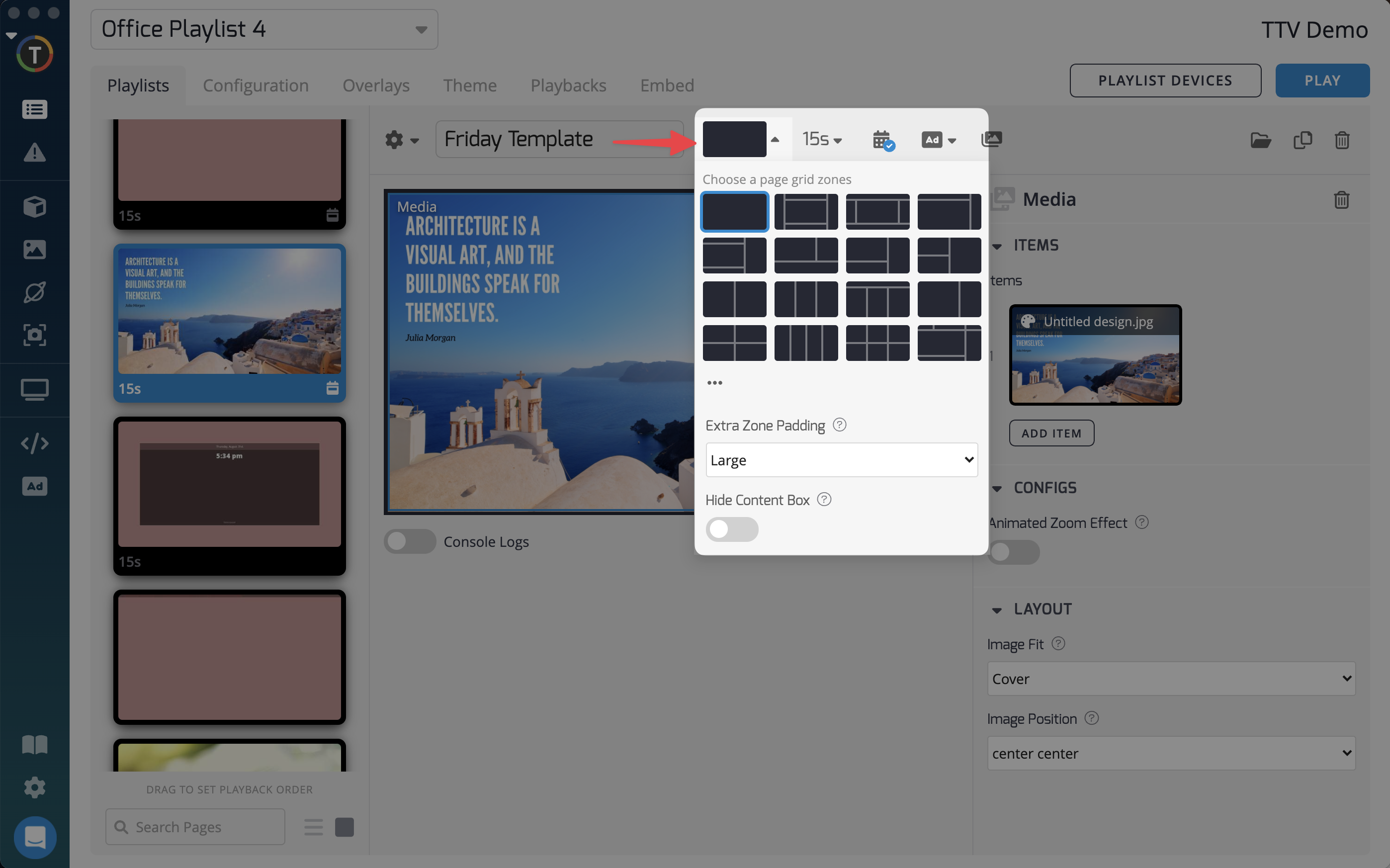Click the duplicate page icon
The image size is (1390, 868).
(x=1302, y=140)
